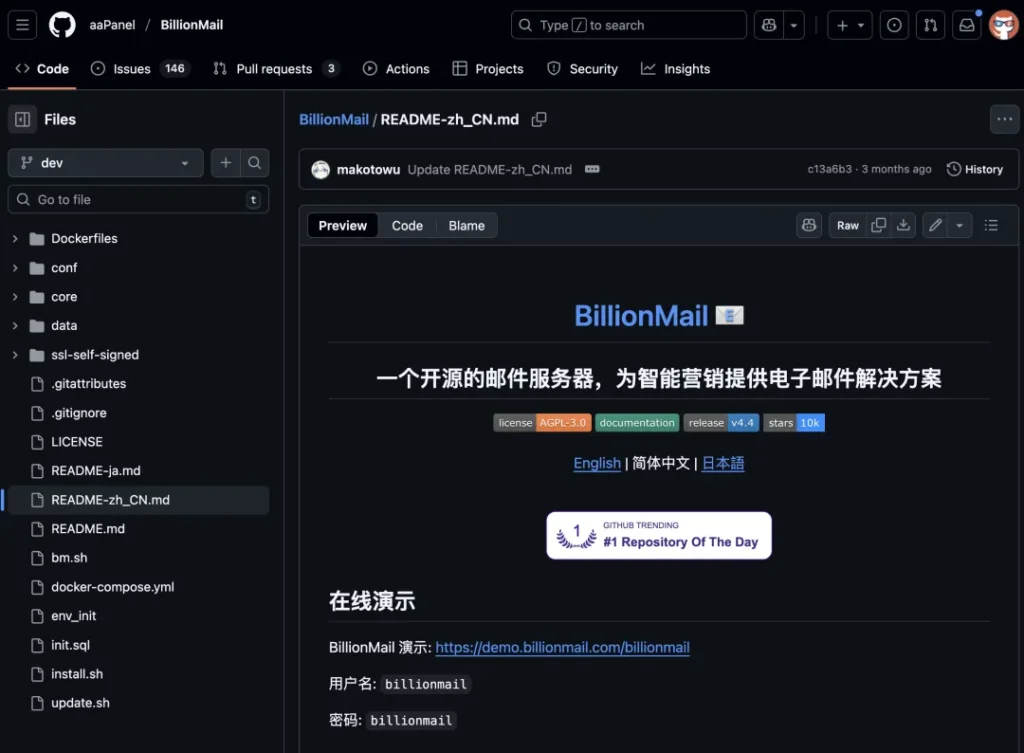This screenshot has height=753, width=1024.
Task: Open the Files panel icon in sidebar
Action: 22,119
